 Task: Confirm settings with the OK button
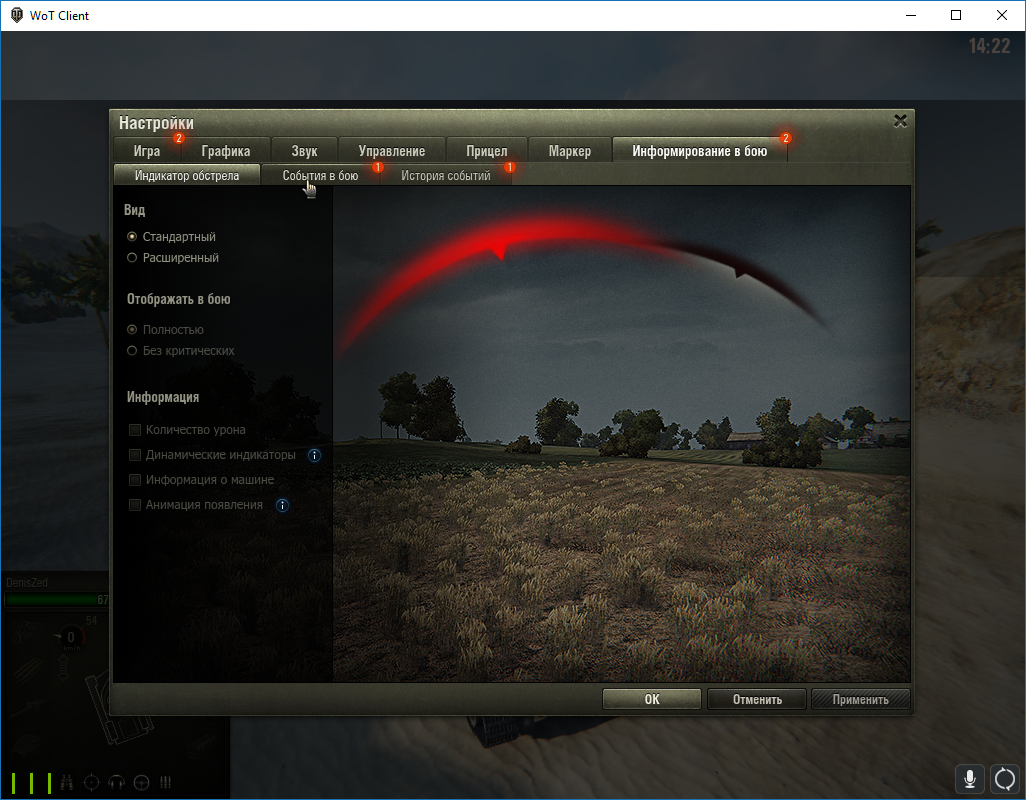[x=652, y=699]
